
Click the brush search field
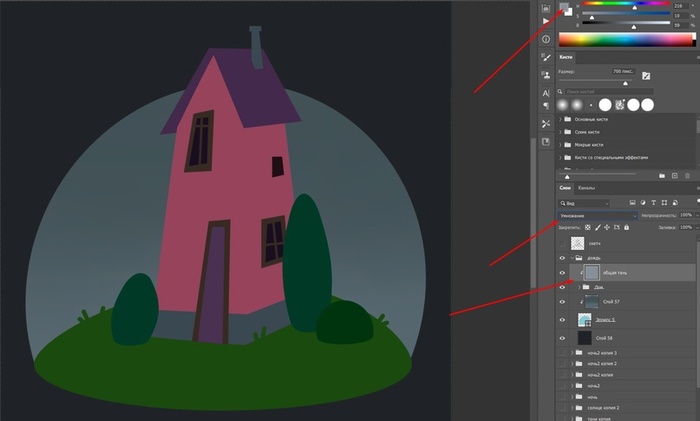(x=609, y=92)
